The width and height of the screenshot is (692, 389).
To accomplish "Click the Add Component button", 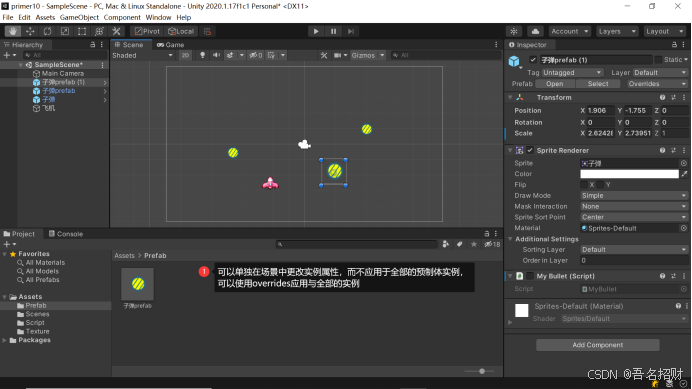I will pyautogui.click(x=598, y=345).
